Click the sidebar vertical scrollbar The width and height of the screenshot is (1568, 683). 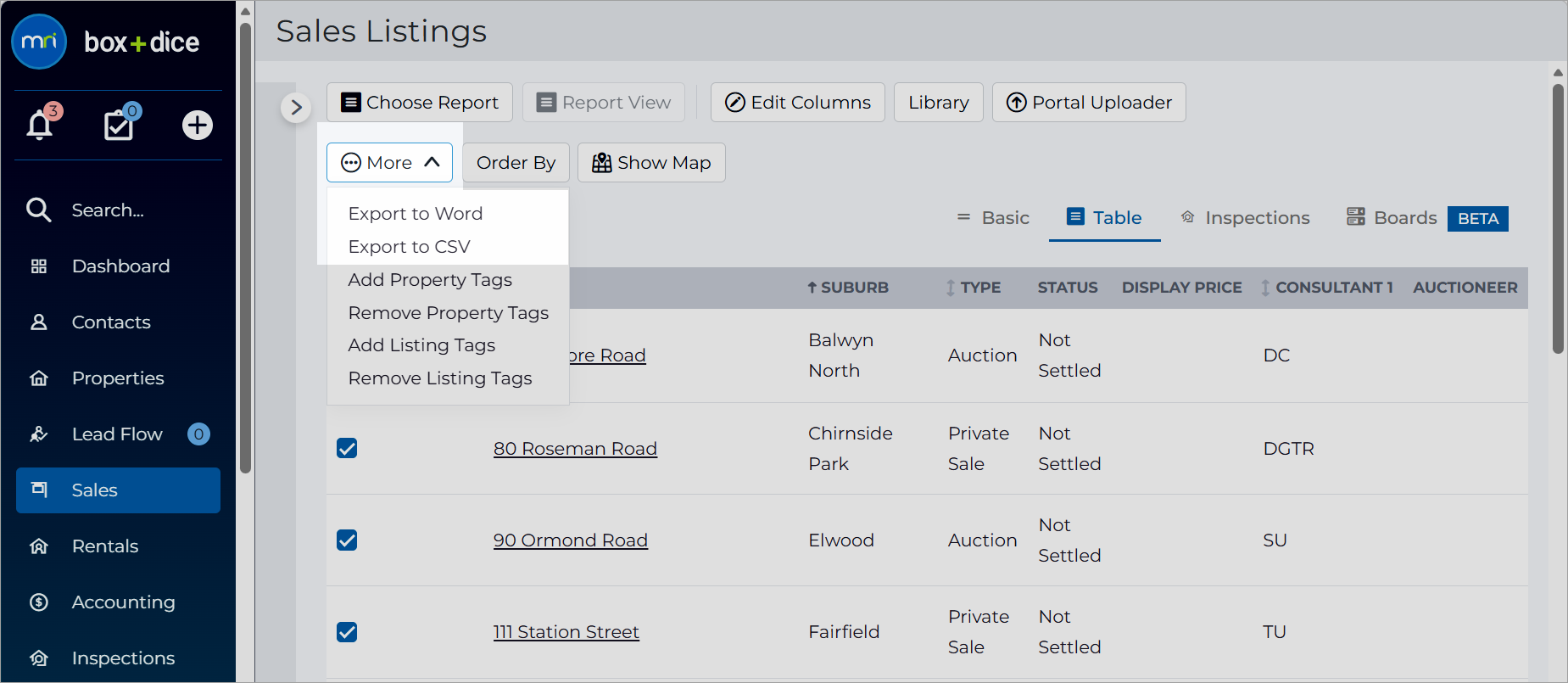246,246
